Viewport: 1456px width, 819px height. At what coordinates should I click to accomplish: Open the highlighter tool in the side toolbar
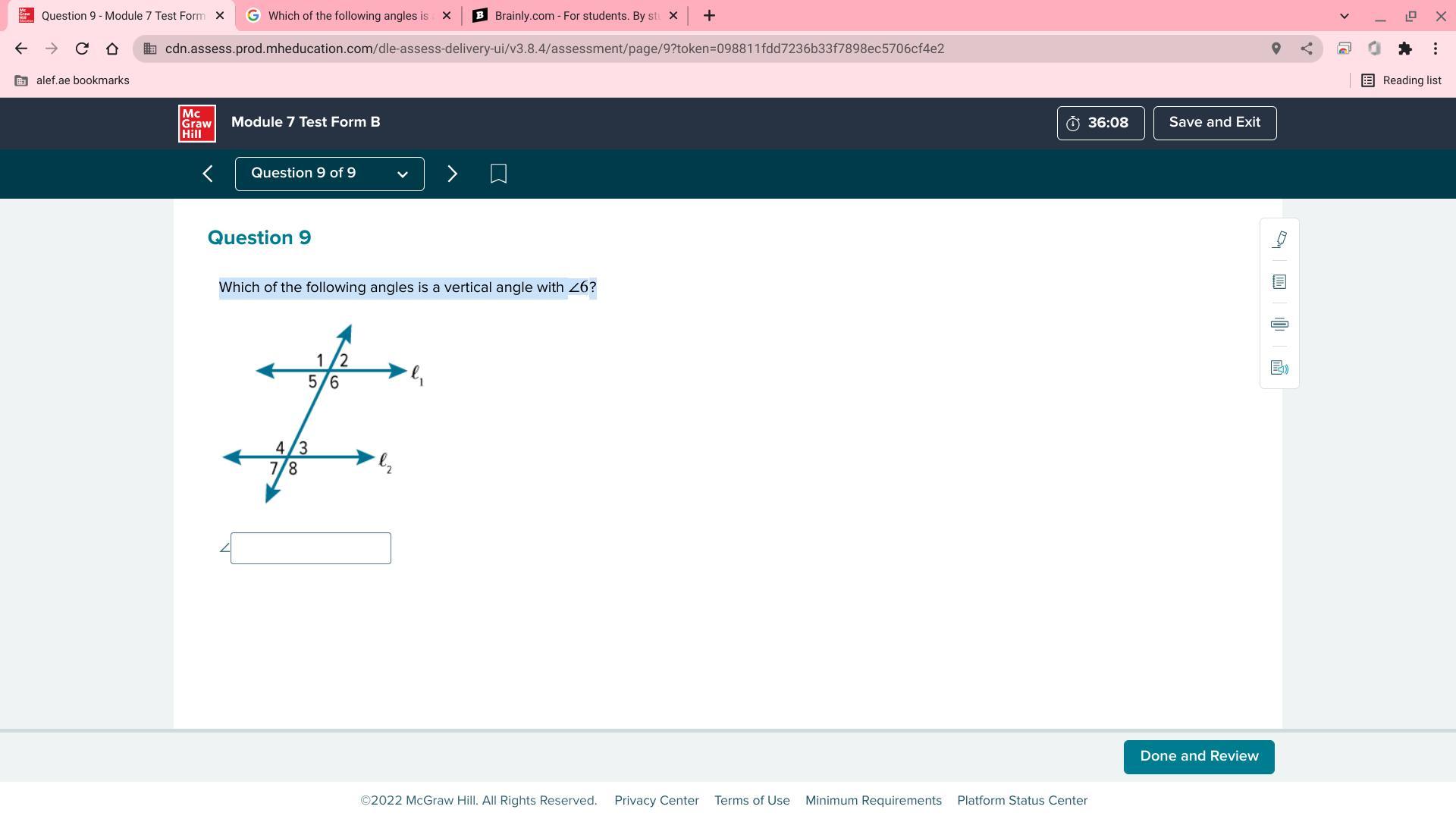[1279, 240]
